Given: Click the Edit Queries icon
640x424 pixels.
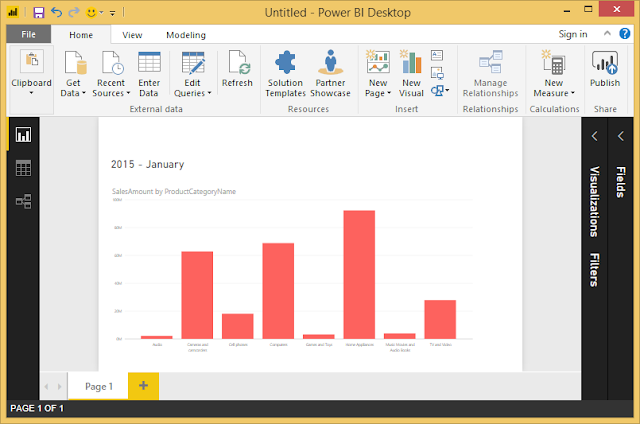Looking at the screenshot, I should tap(193, 62).
